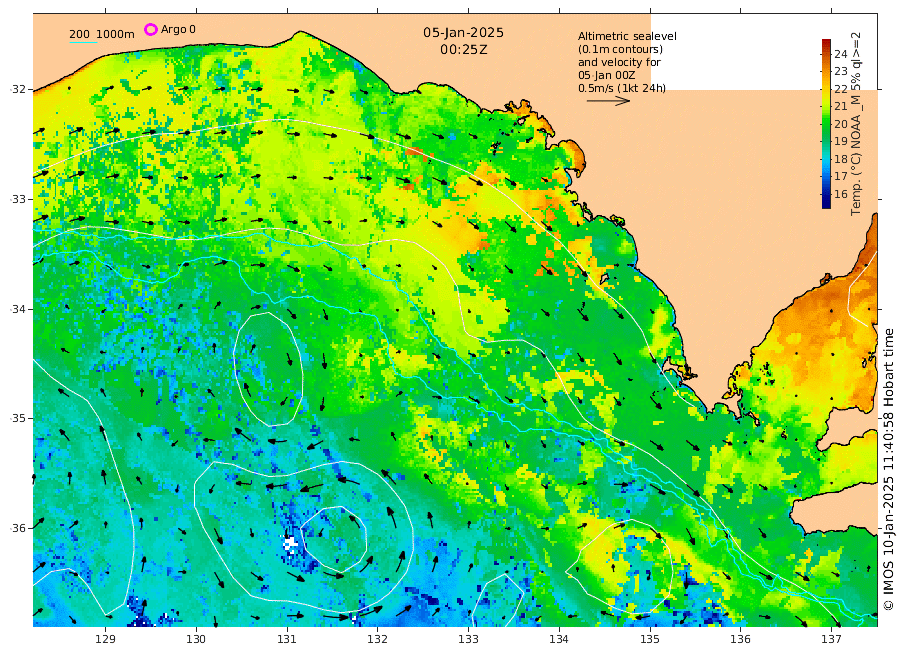The width and height of the screenshot is (900, 660).
Task: Click the temperature color scale bar
Action: [826, 123]
